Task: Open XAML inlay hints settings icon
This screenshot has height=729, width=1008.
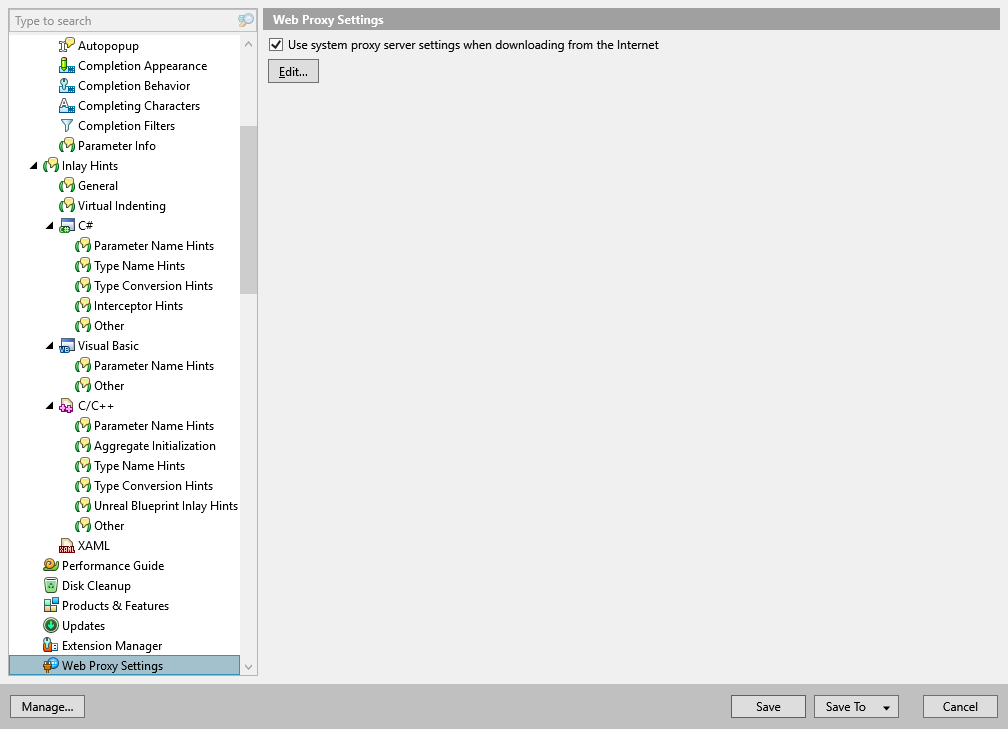Action: (66, 545)
